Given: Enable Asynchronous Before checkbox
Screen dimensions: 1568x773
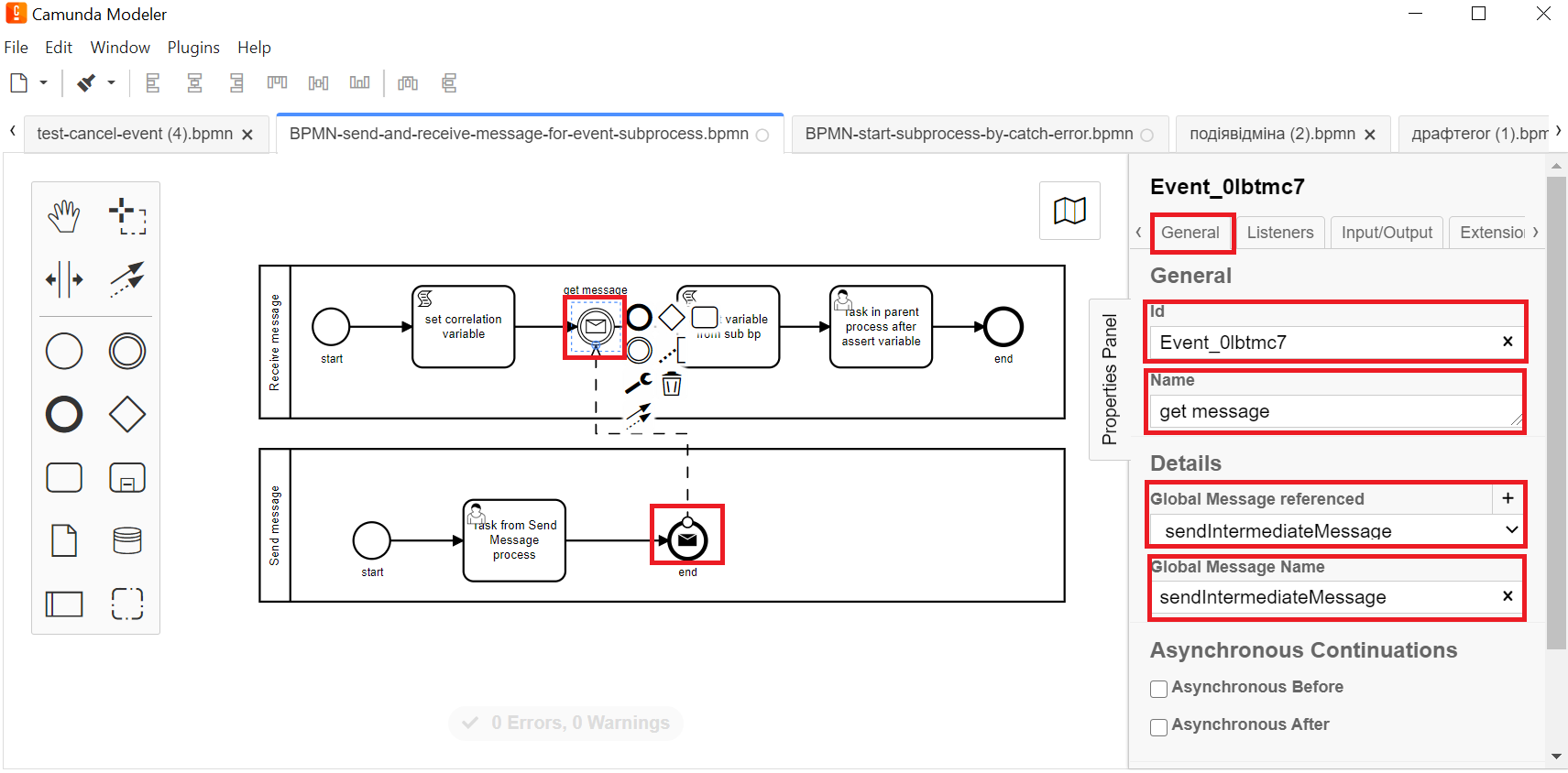Looking at the screenshot, I should coord(1159,689).
